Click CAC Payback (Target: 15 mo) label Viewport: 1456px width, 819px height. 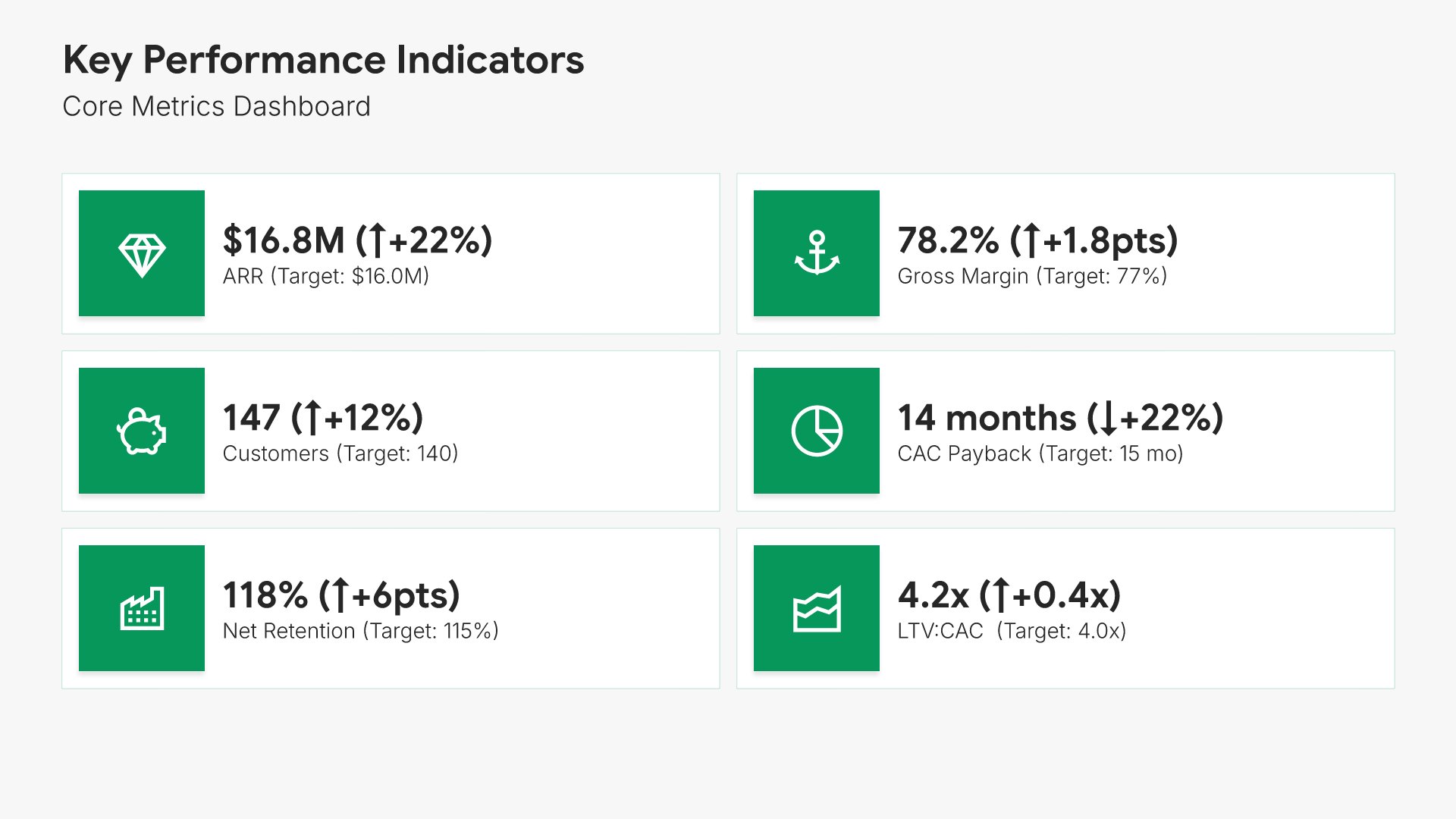(x=1040, y=453)
